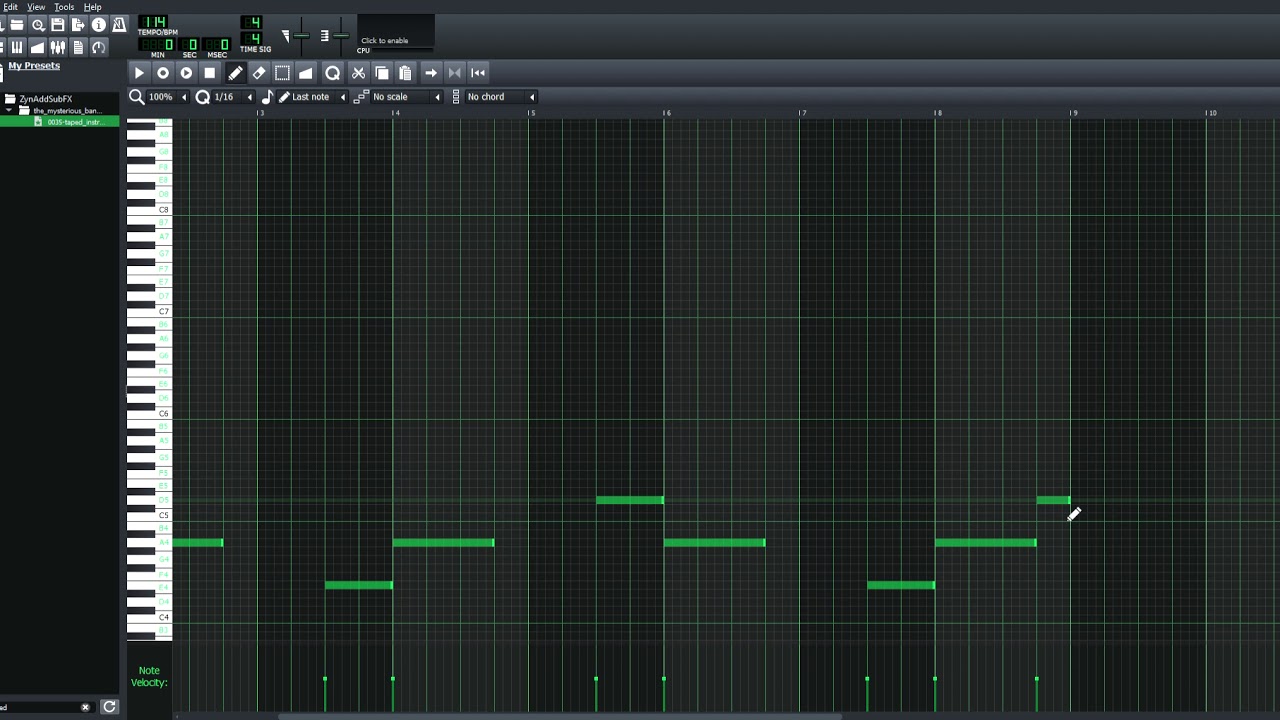The width and height of the screenshot is (1280, 720).
Task: Open the View menu
Action: [x=36, y=7]
